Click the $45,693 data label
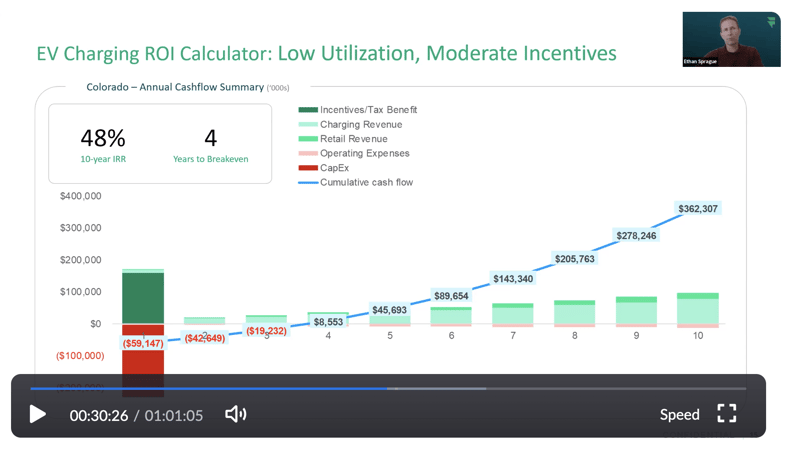This screenshot has height=456, width=800. 389,310
